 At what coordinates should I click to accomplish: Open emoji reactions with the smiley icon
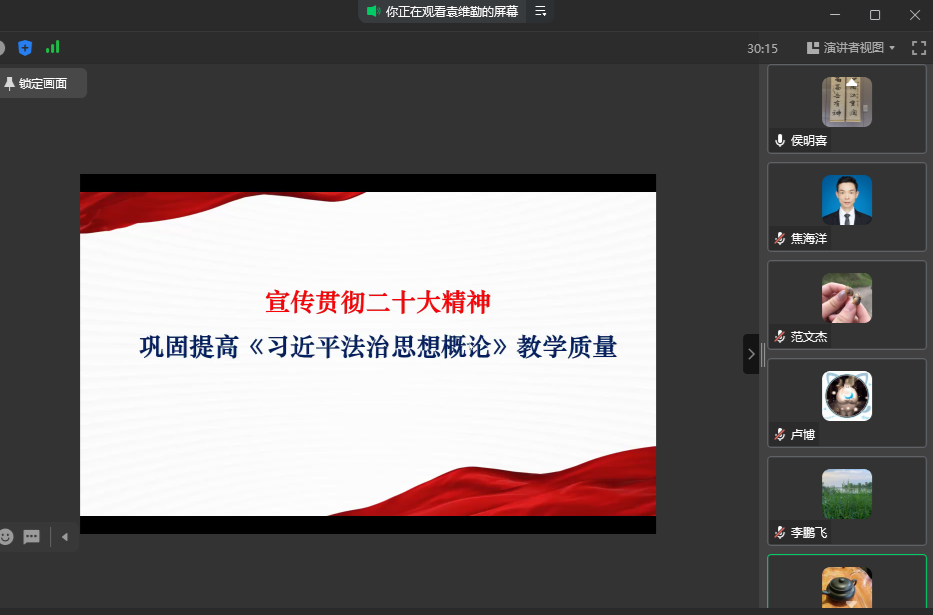point(9,537)
